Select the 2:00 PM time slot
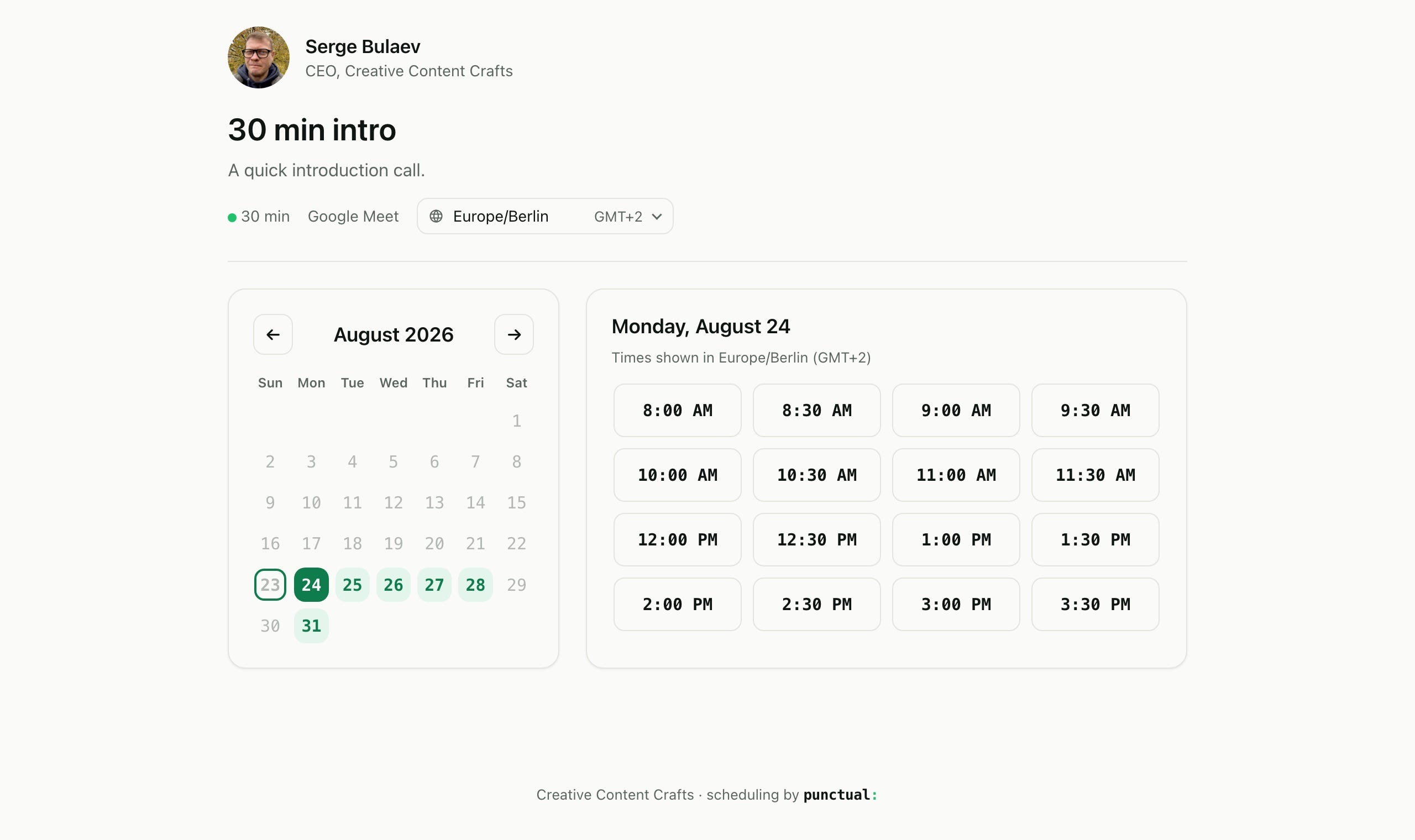The image size is (1415, 840). tap(678, 604)
